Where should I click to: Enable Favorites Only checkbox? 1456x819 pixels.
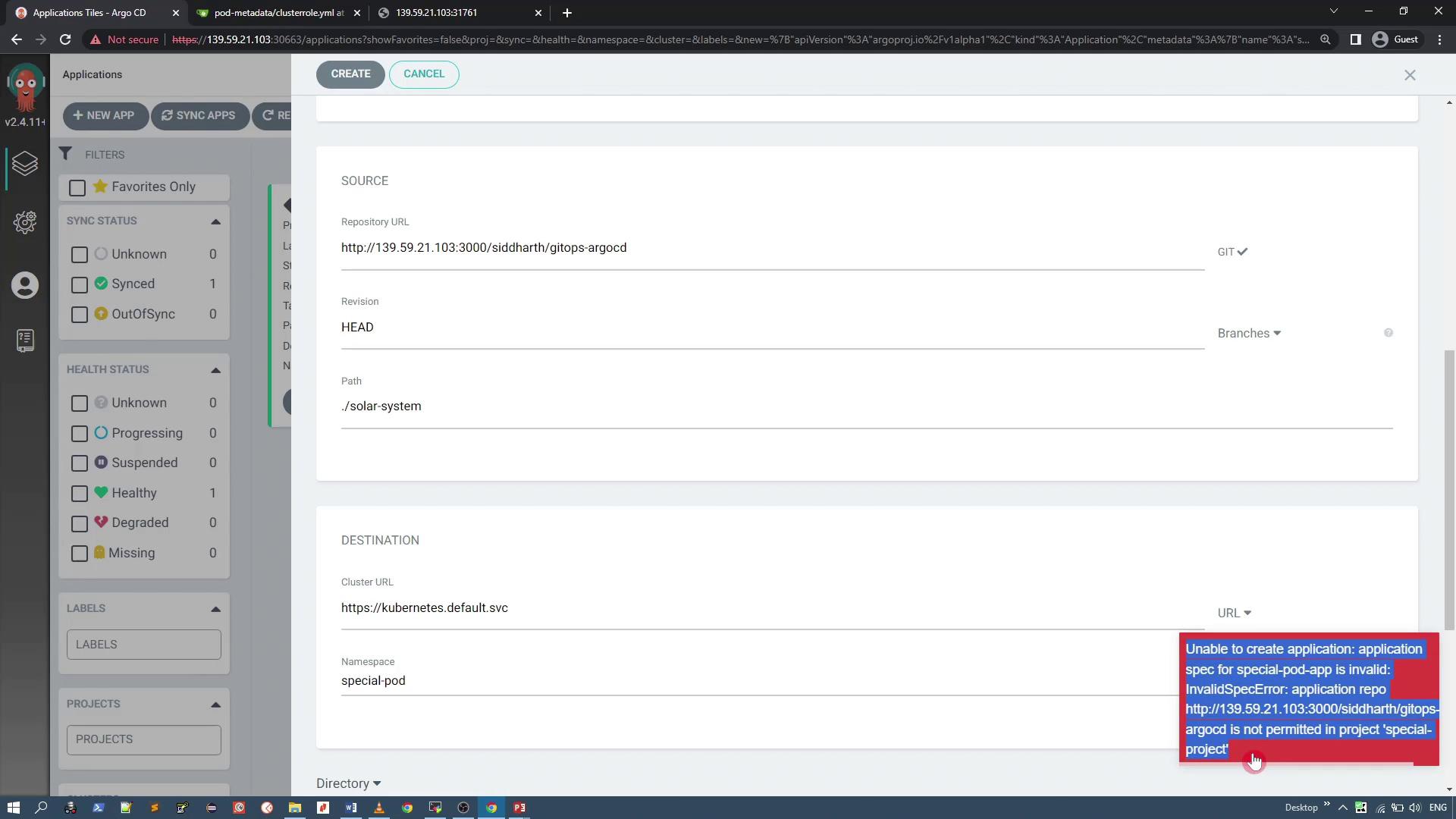pos(77,187)
